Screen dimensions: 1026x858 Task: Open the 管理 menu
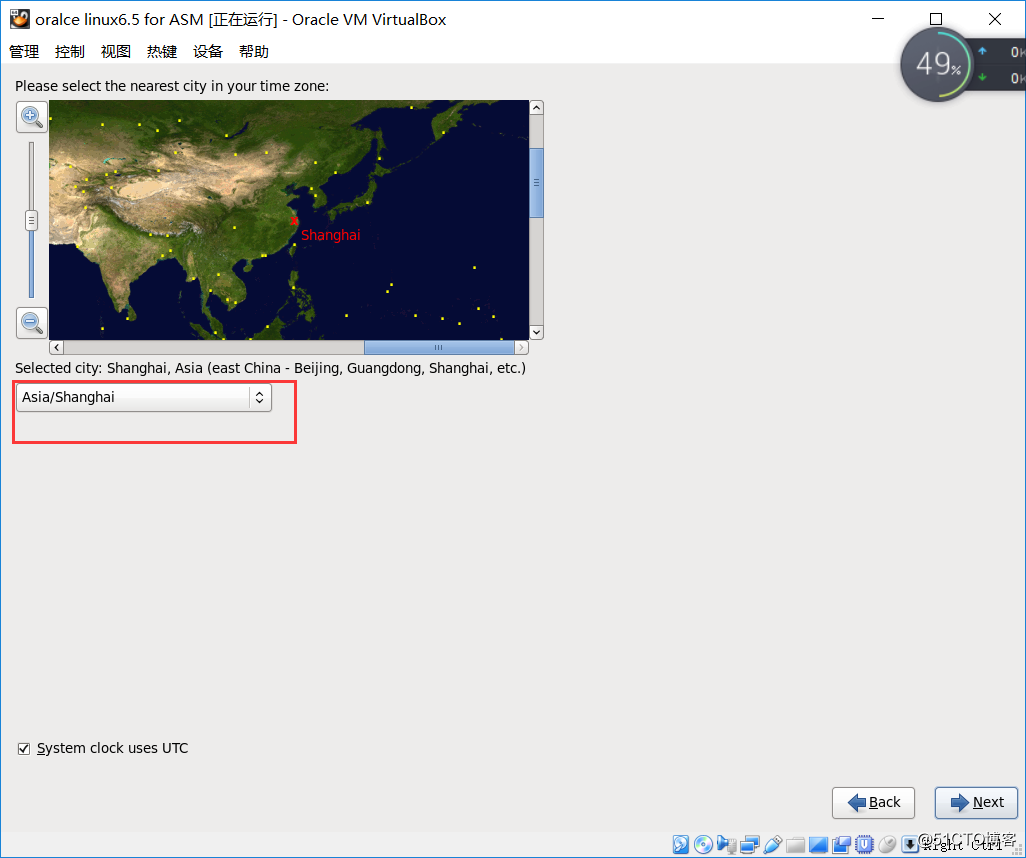click(24, 52)
